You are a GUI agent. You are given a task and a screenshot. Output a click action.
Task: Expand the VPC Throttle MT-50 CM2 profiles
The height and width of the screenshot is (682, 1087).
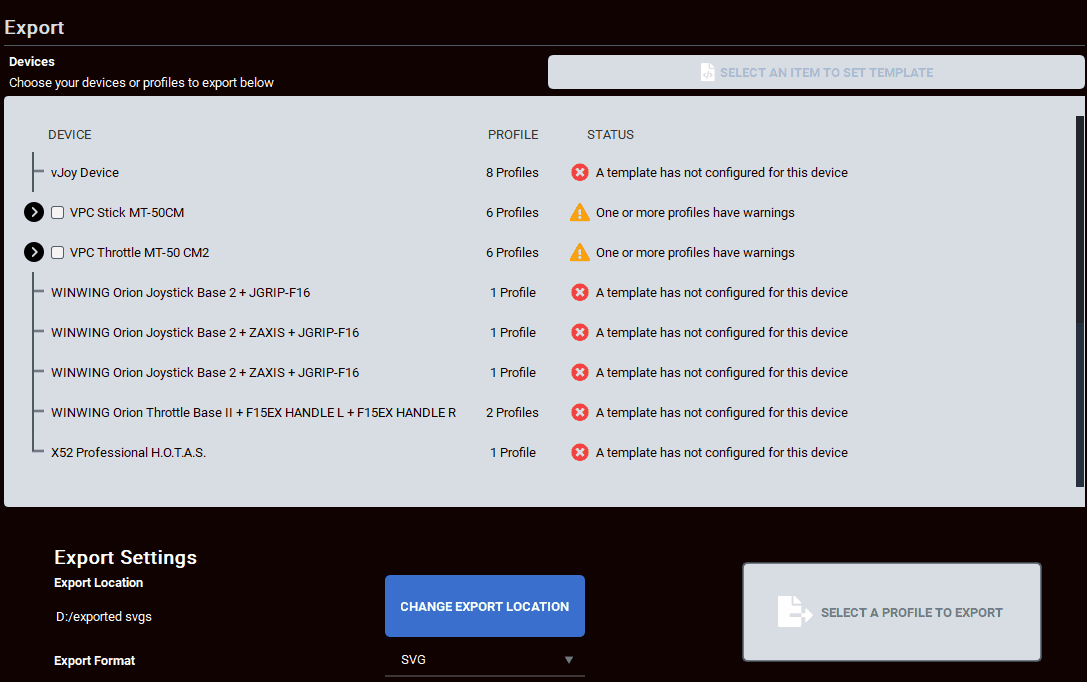click(x=34, y=252)
